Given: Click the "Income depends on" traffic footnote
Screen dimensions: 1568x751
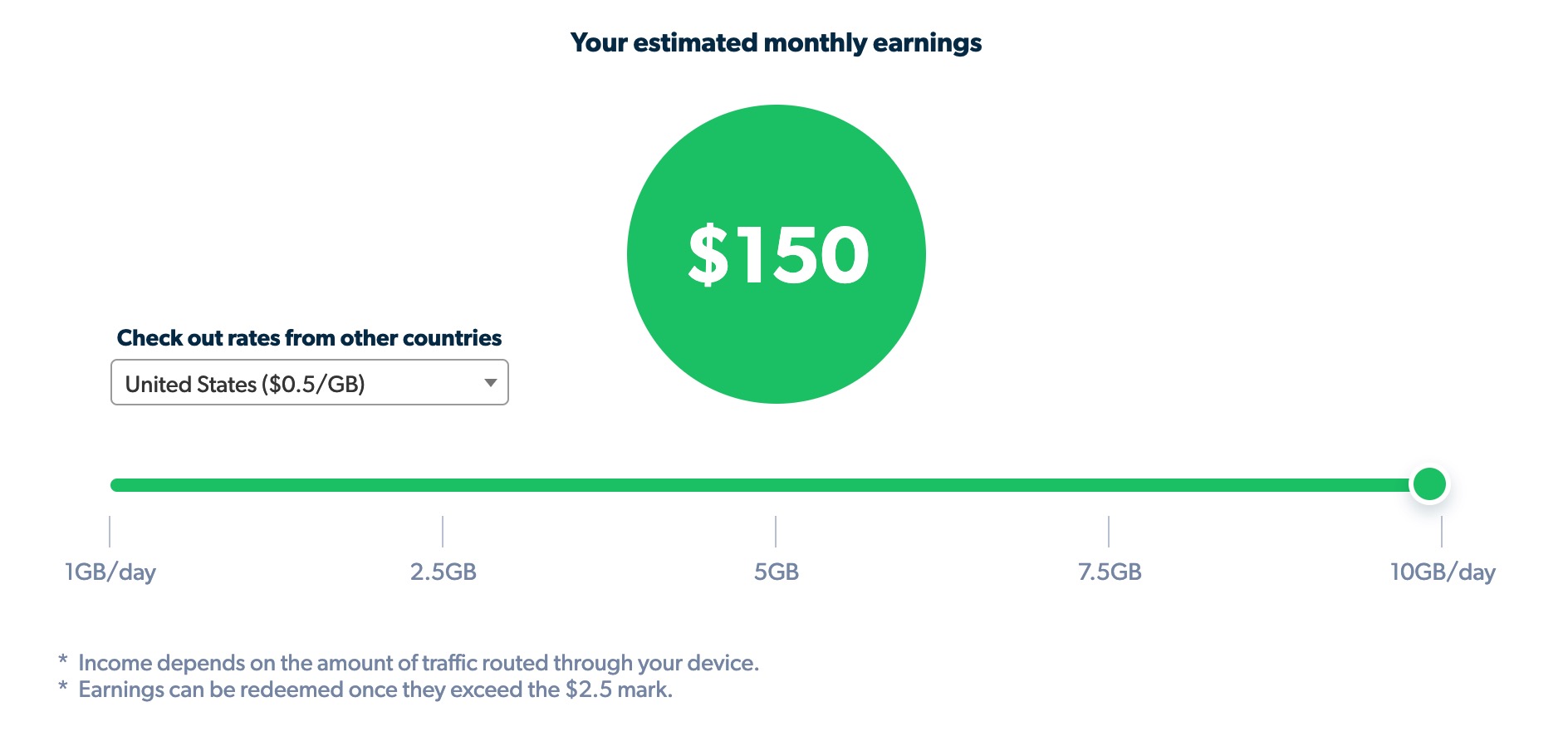Looking at the screenshot, I should (419, 663).
